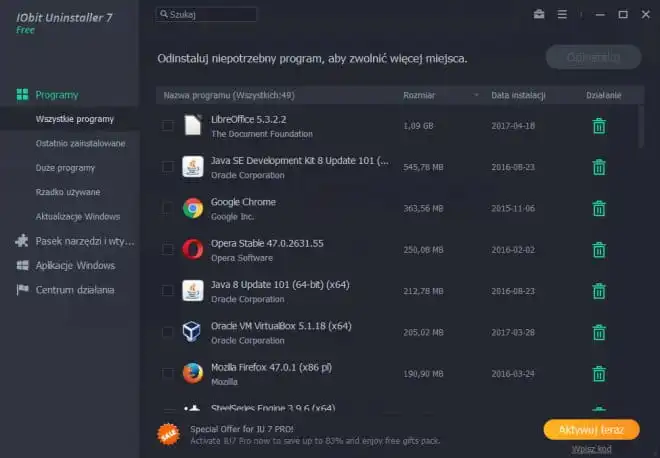The image size is (660, 458).
Task: Click LibreOffice size 1,09 GB
Action: [418, 126]
